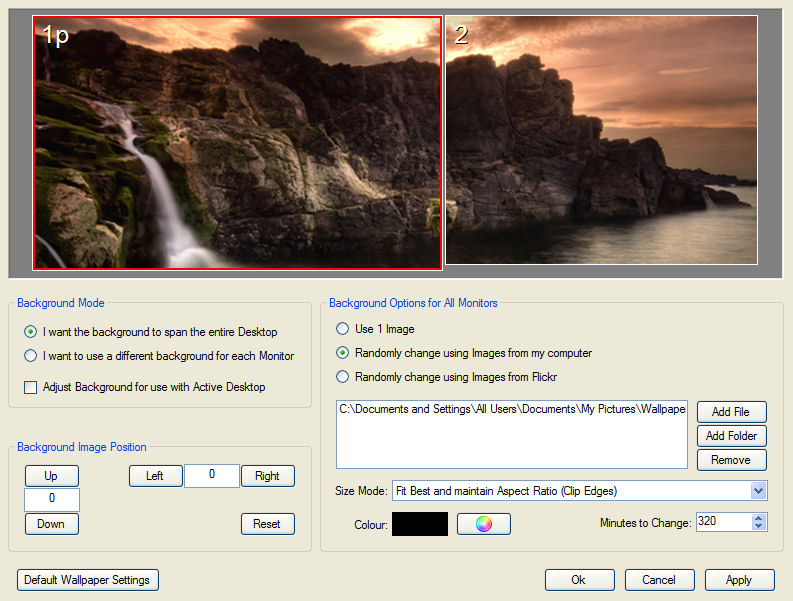
Task: Open Default Wallpaper Settings
Action: [x=88, y=580]
